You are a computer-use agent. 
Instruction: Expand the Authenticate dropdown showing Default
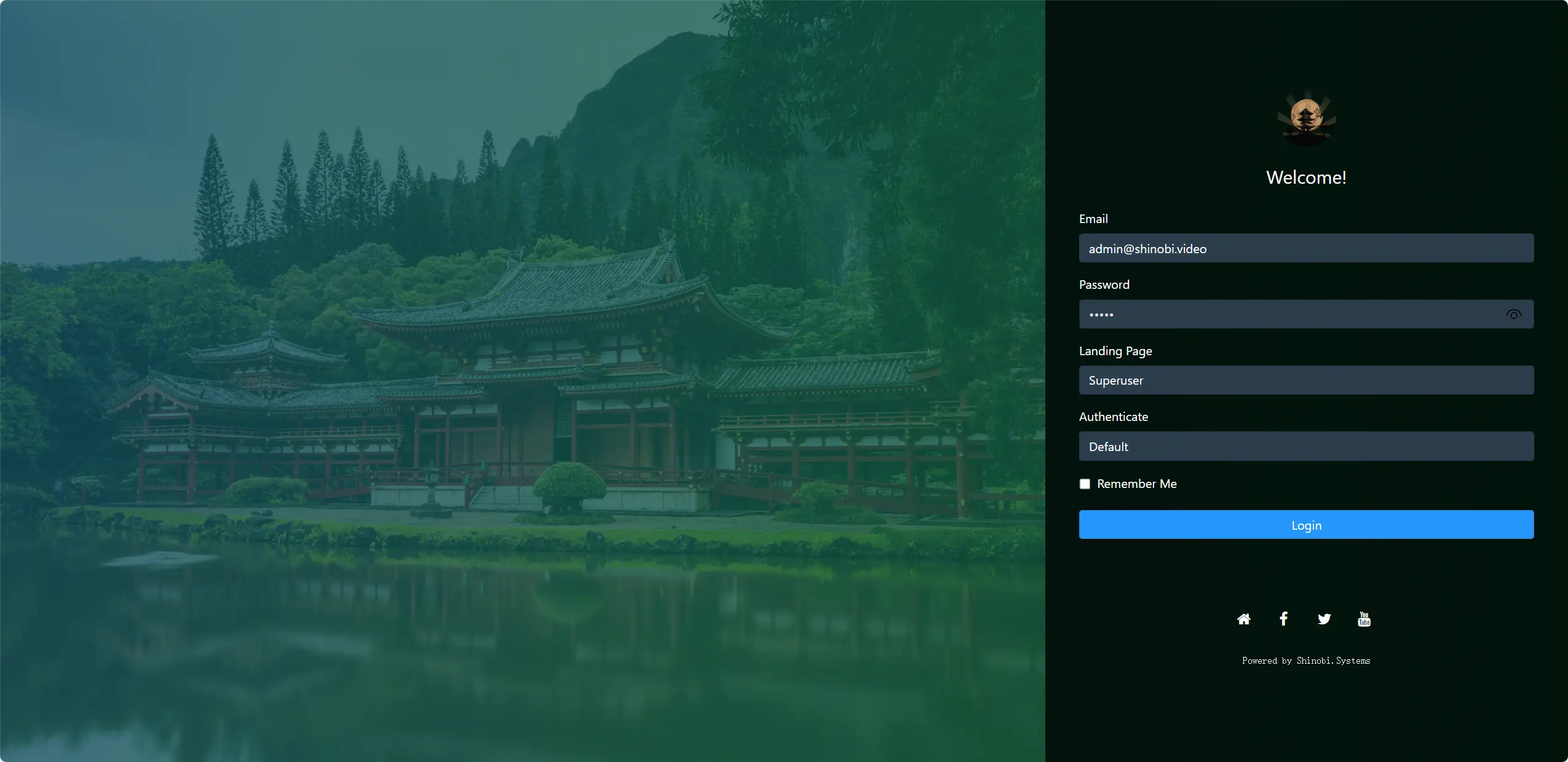pyautogui.click(x=1306, y=447)
